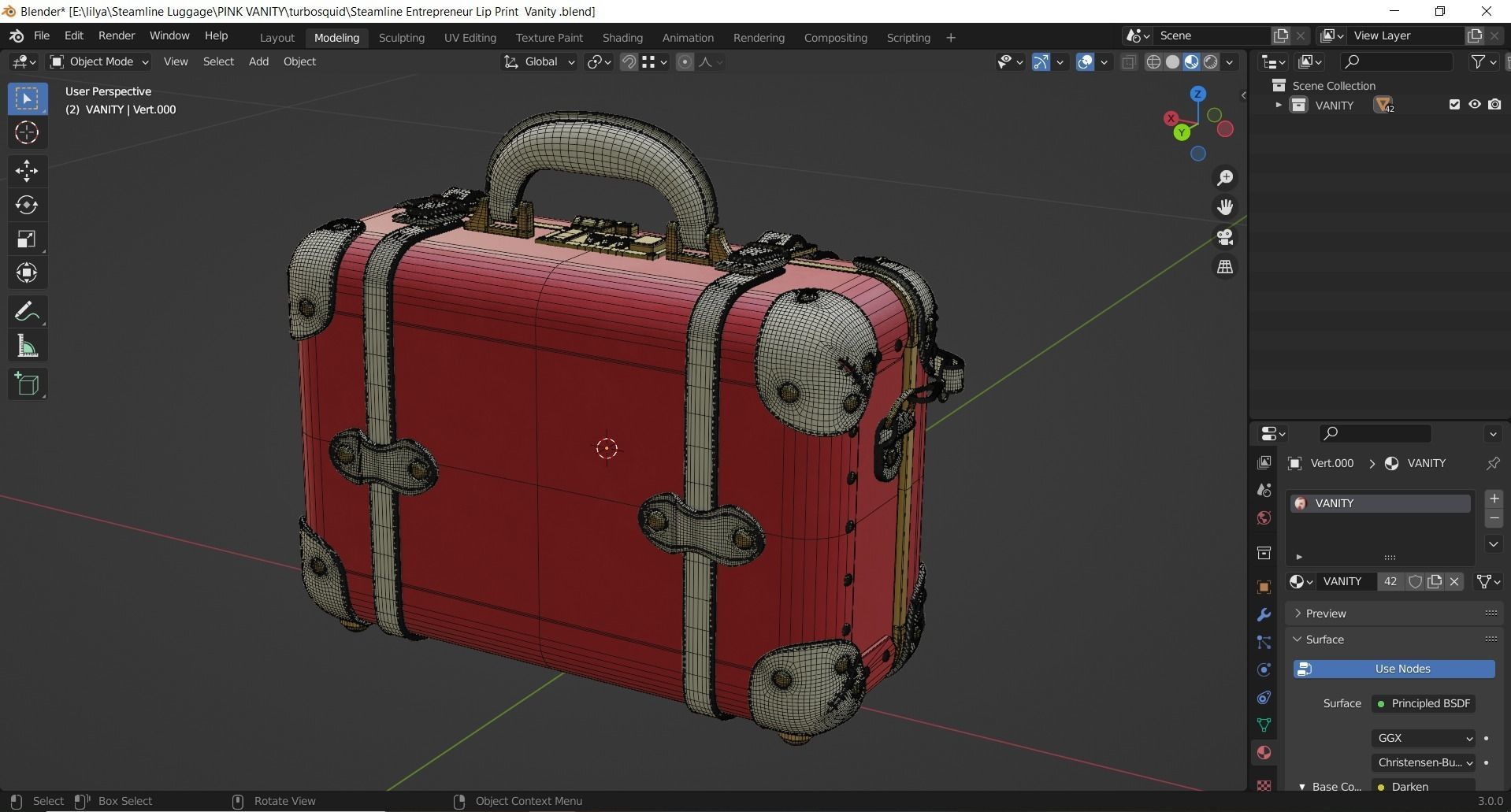Open the Object Mode dropdown
The height and width of the screenshot is (812, 1511).
click(99, 61)
